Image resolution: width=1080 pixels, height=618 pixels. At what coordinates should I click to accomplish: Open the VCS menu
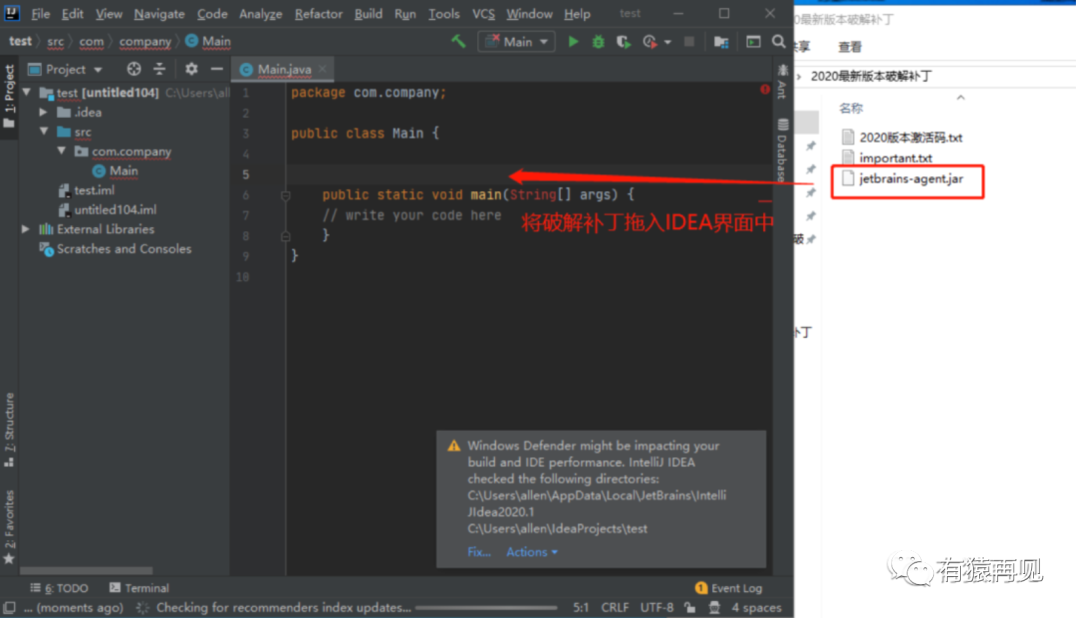(483, 14)
